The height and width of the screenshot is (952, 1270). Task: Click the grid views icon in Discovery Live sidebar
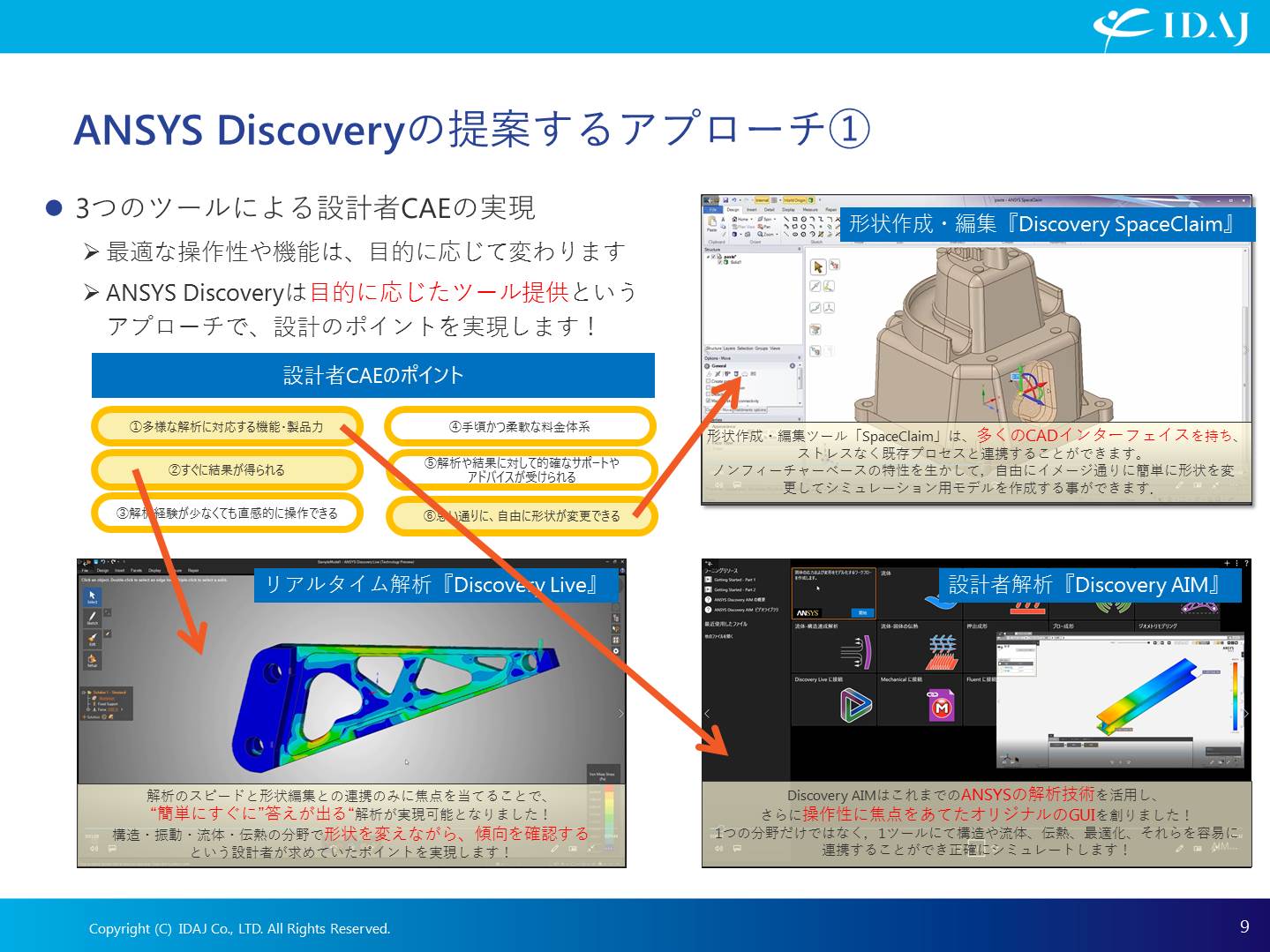coord(616,639)
